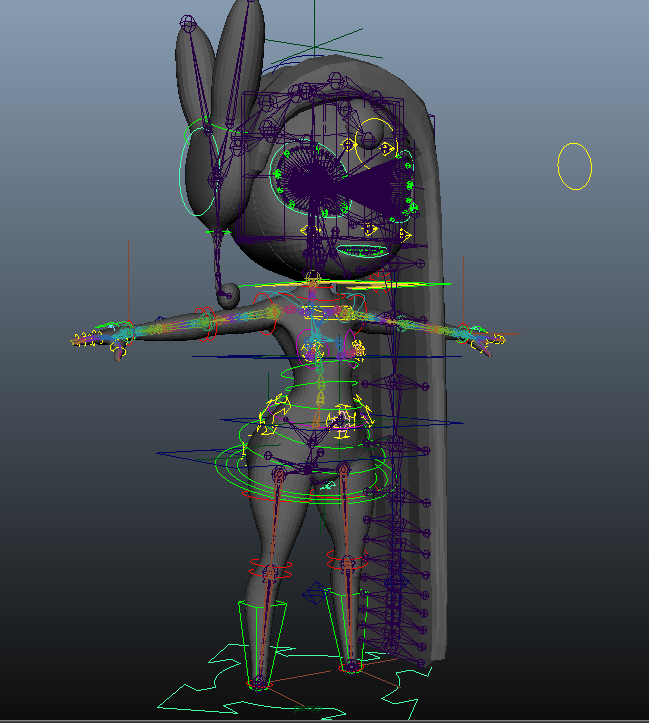Select the red knee ring on screen-left leg
Viewport: 649px width, 723px height.
(271, 568)
